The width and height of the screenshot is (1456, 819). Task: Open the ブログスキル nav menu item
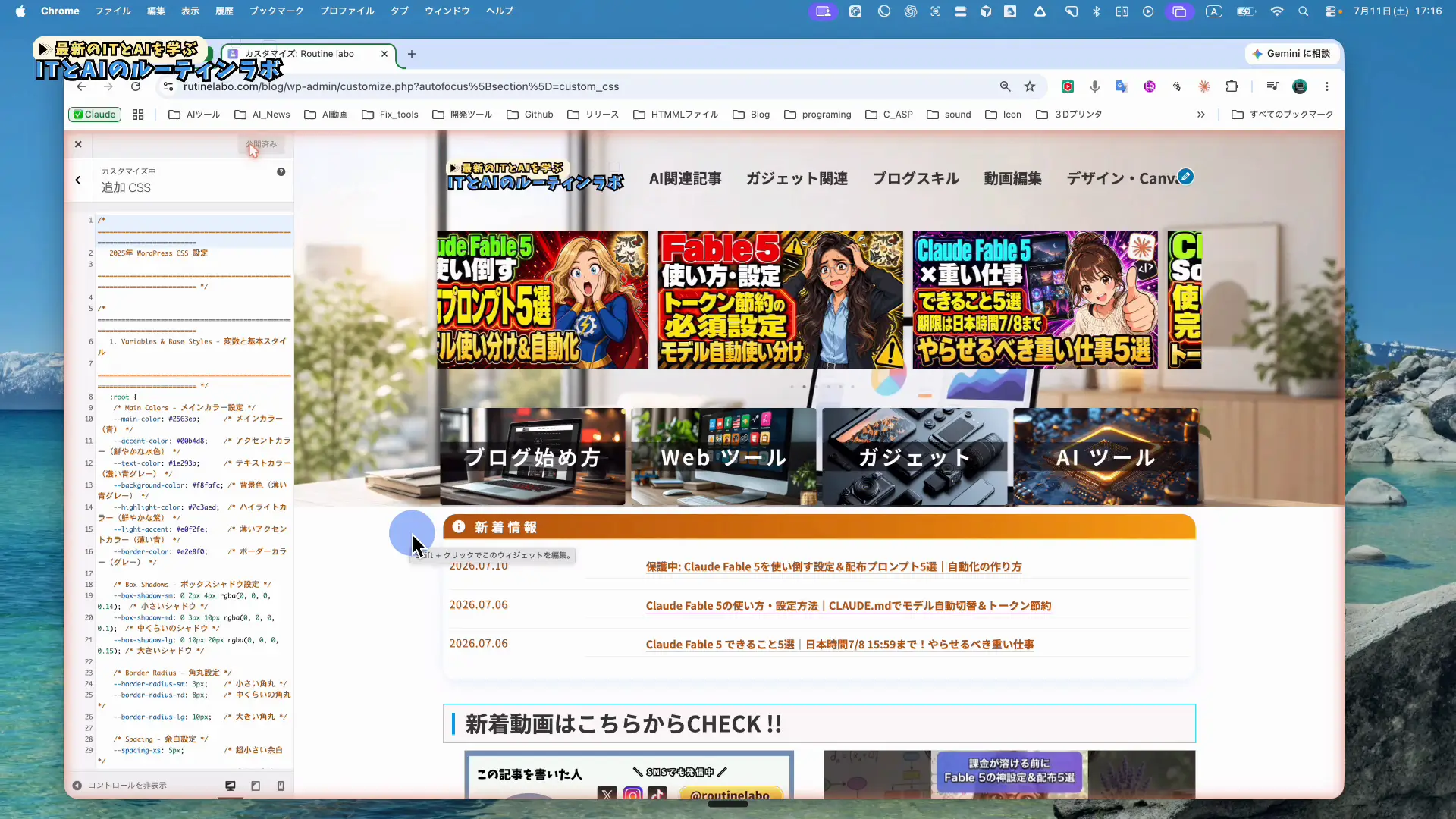point(915,179)
